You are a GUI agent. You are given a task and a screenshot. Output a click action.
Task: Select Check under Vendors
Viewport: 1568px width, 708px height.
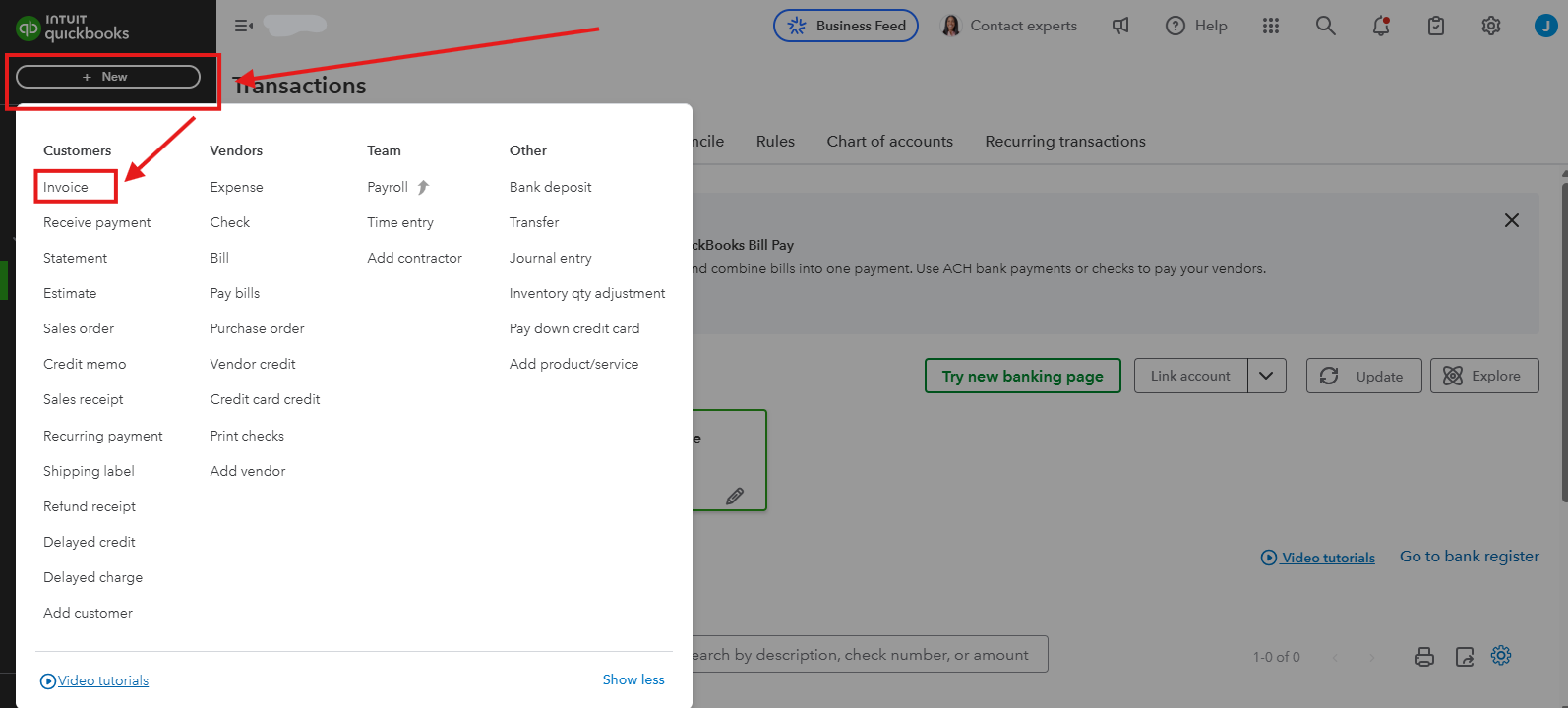click(230, 222)
